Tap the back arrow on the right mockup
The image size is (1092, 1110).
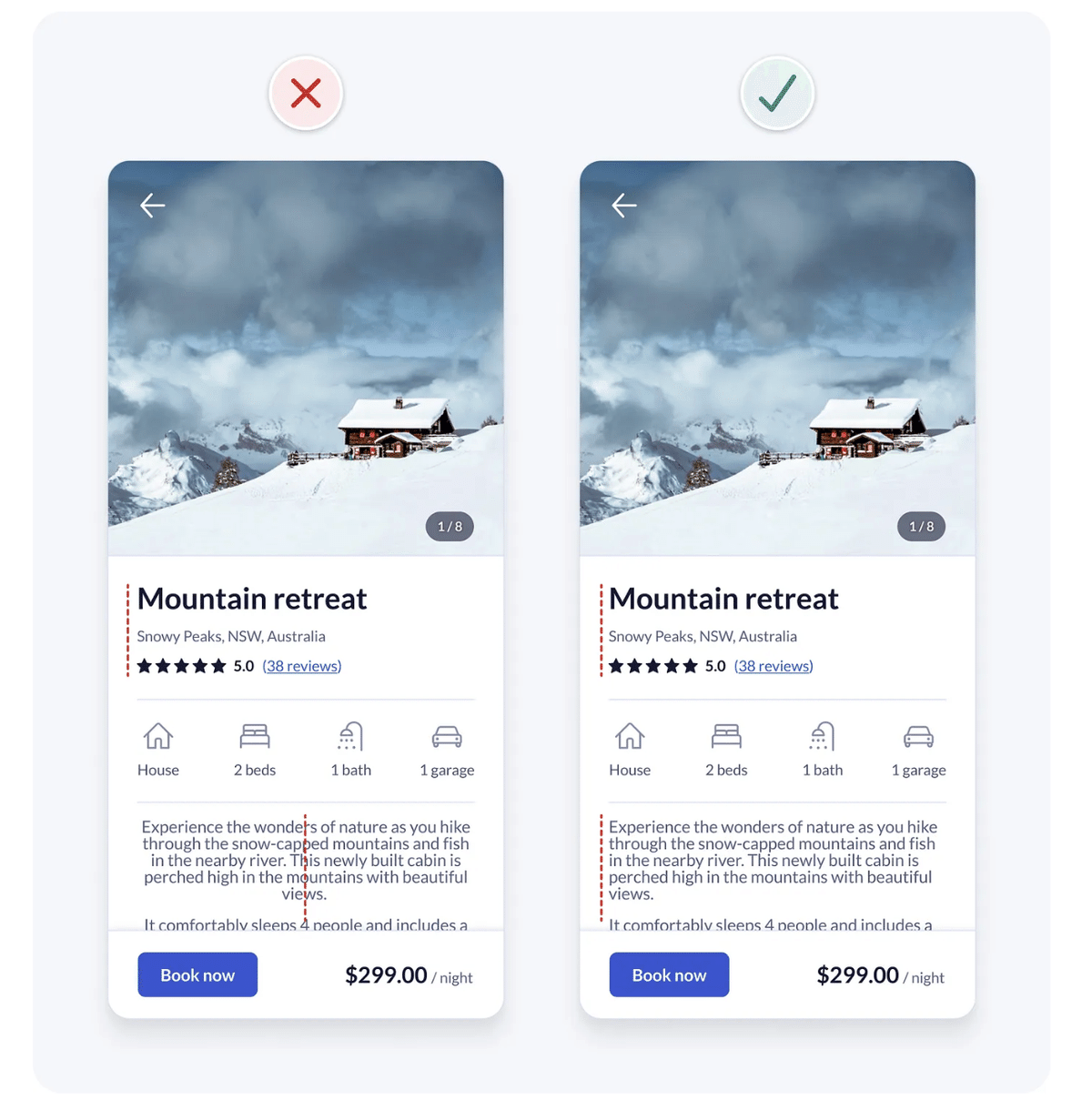(x=624, y=206)
